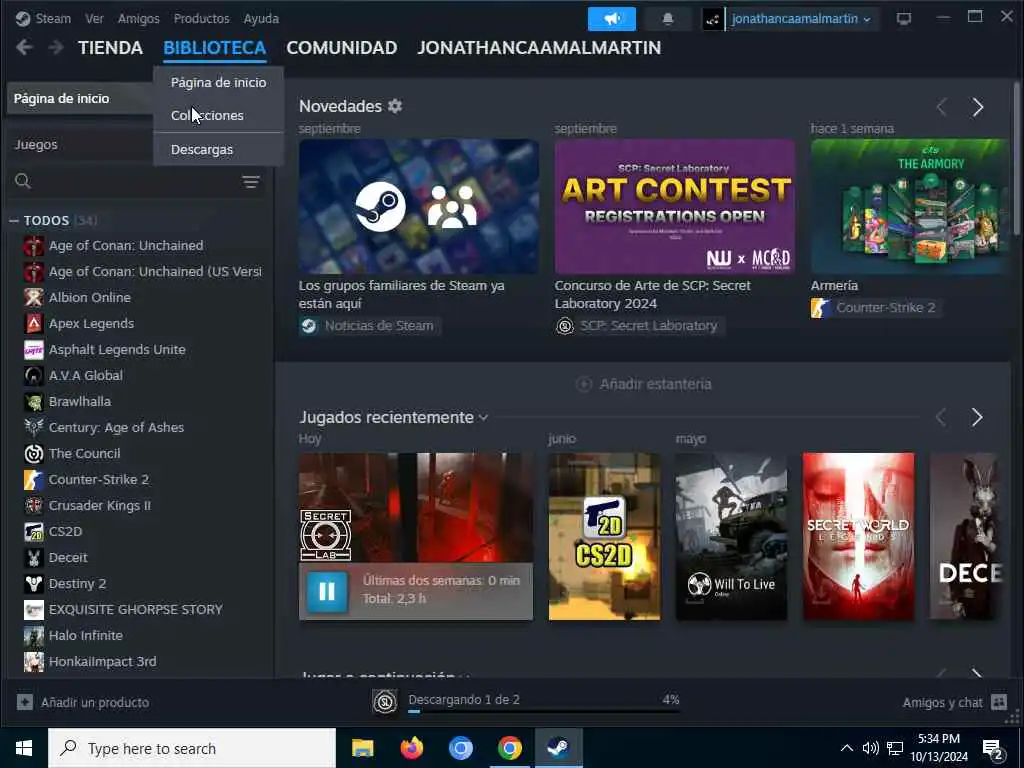Open the Ver menu

(x=94, y=18)
